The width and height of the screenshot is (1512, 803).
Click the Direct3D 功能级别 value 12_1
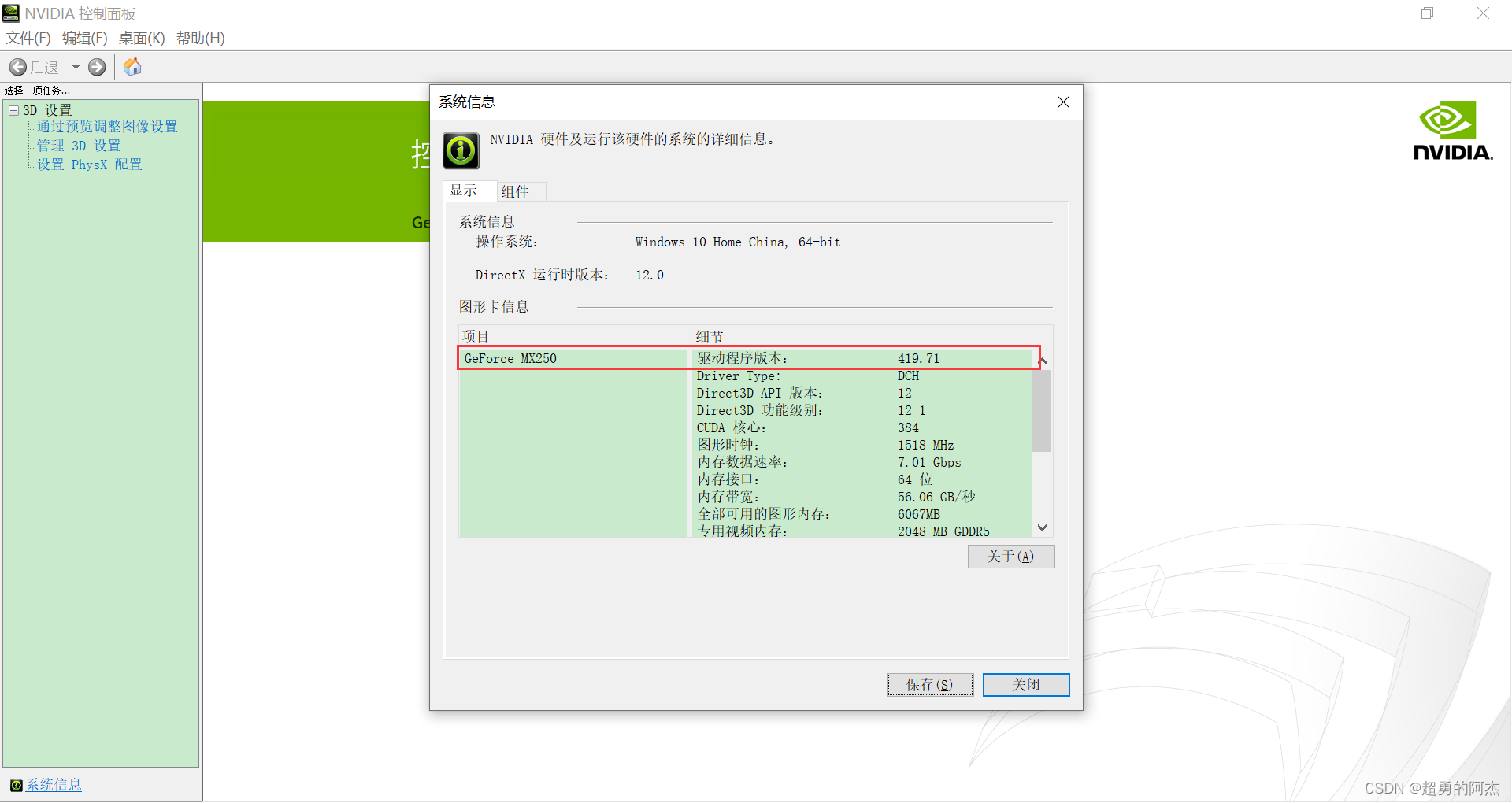click(x=911, y=411)
